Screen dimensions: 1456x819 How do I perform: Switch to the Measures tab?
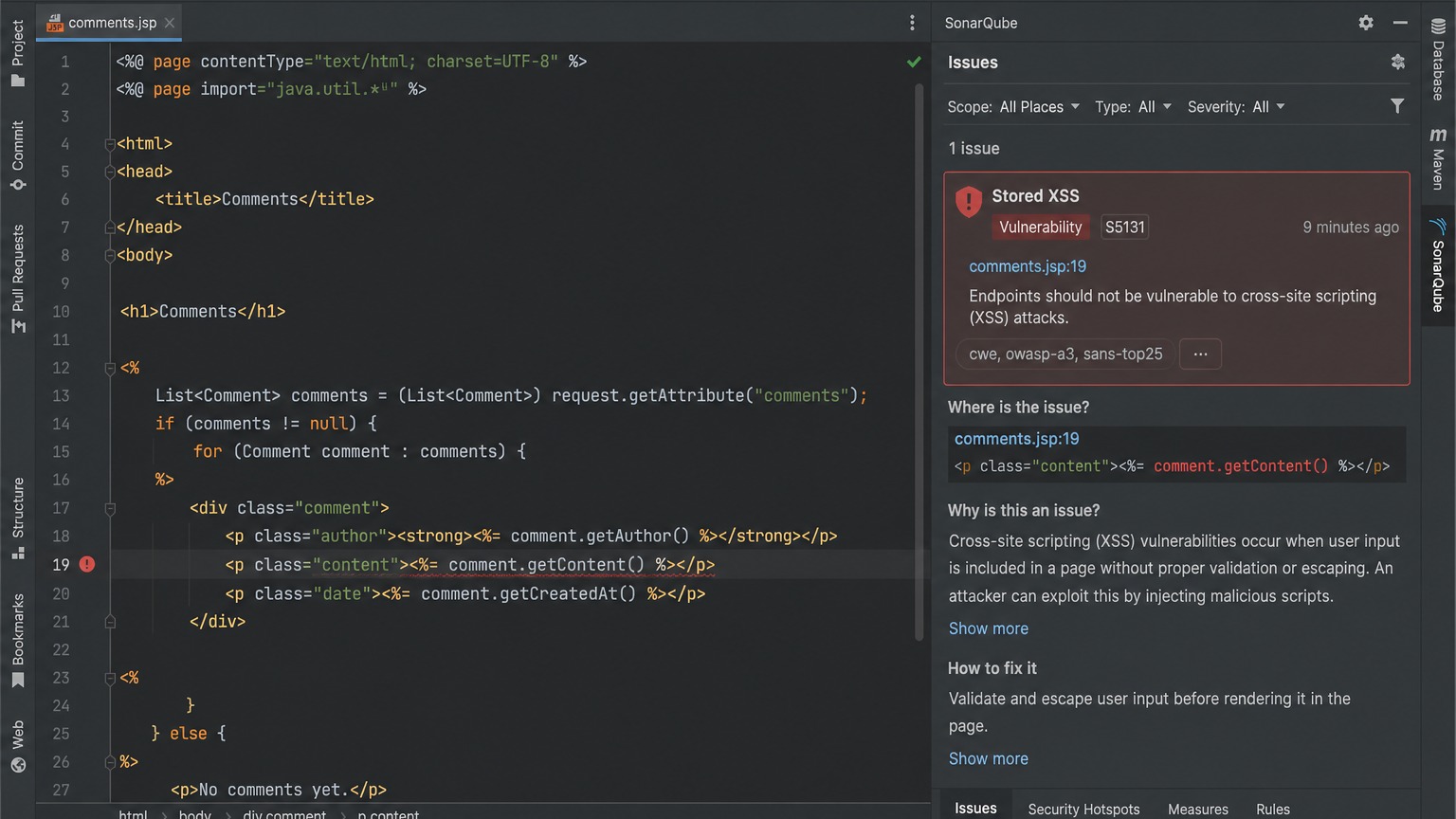point(1198,809)
